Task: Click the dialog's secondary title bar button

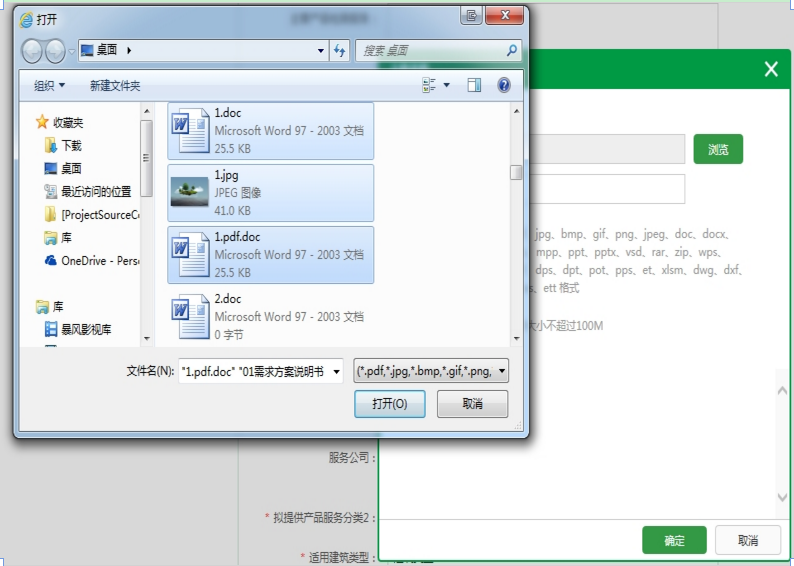Action: 471,15
